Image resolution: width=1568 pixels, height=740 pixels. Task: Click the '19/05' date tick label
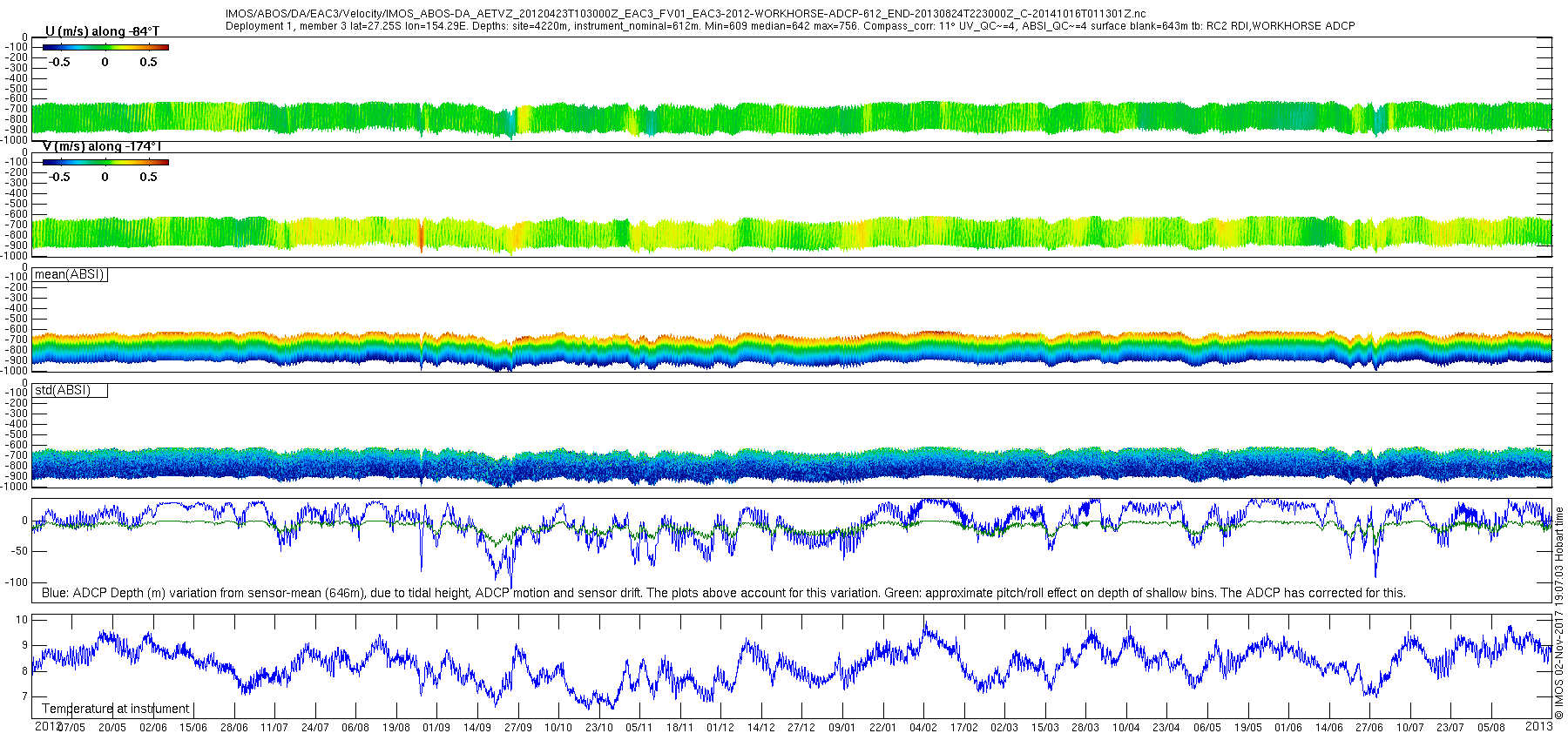1248,728
